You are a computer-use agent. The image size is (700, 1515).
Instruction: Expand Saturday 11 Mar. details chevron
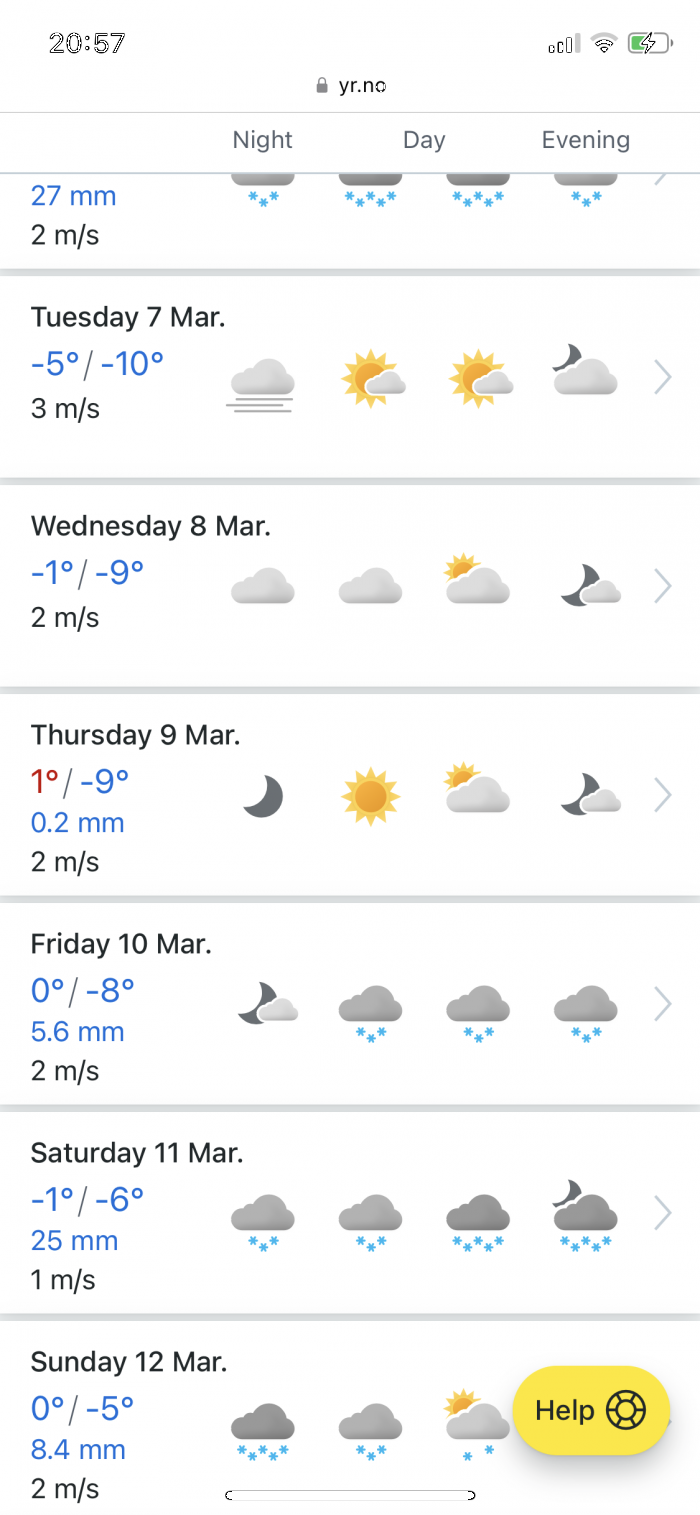tap(662, 1214)
